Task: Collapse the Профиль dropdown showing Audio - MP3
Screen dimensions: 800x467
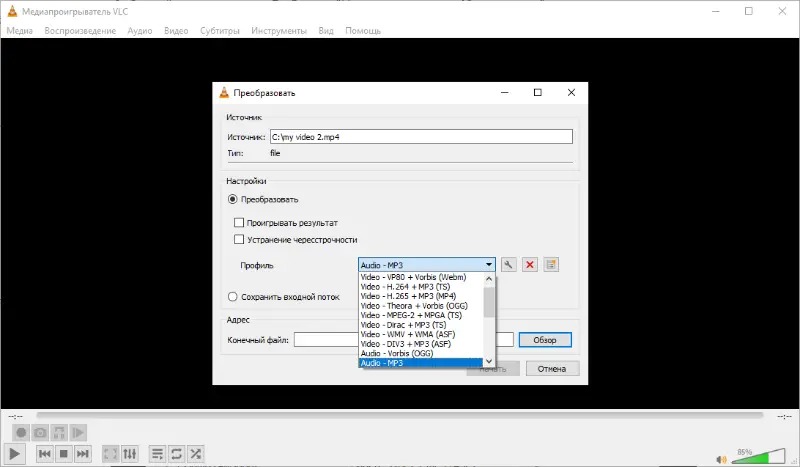Action: click(427, 265)
